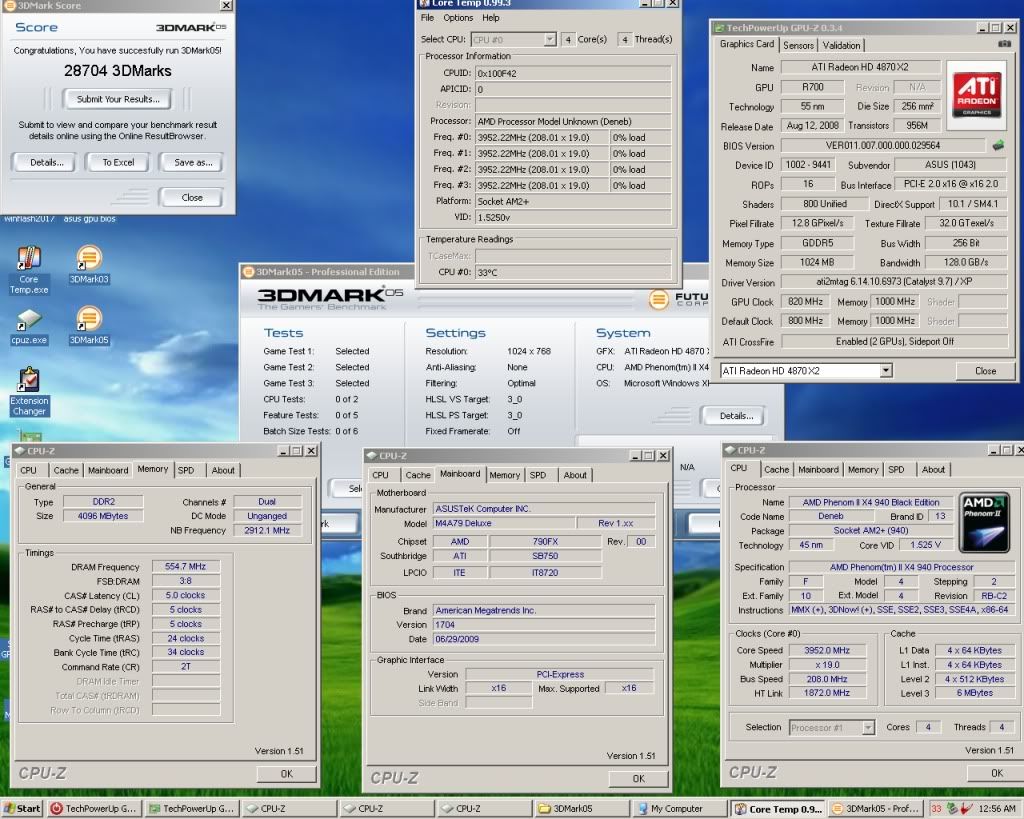Open the Core Temp.exe desktop icon

[29, 269]
